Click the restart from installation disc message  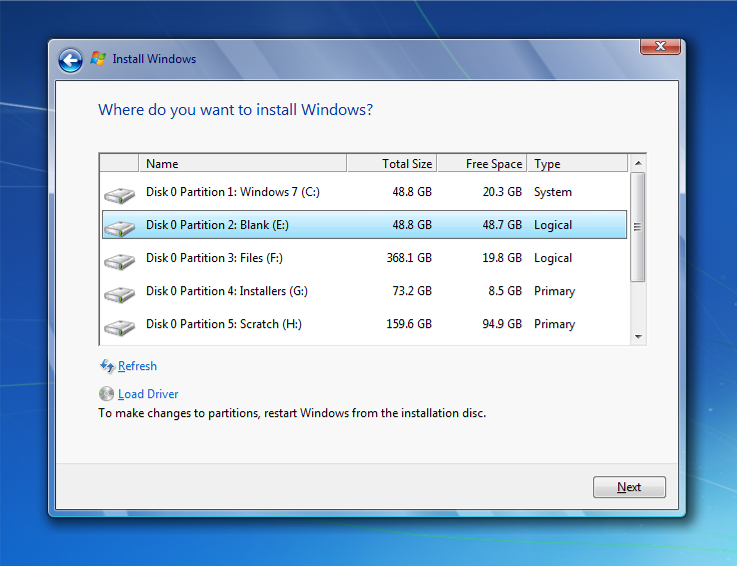(x=292, y=413)
